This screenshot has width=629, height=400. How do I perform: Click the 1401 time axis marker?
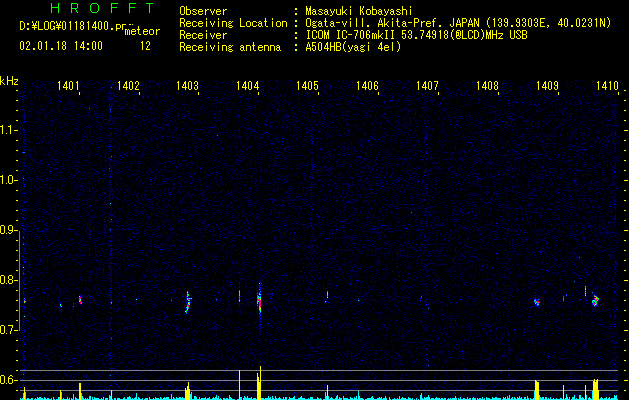point(68,85)
